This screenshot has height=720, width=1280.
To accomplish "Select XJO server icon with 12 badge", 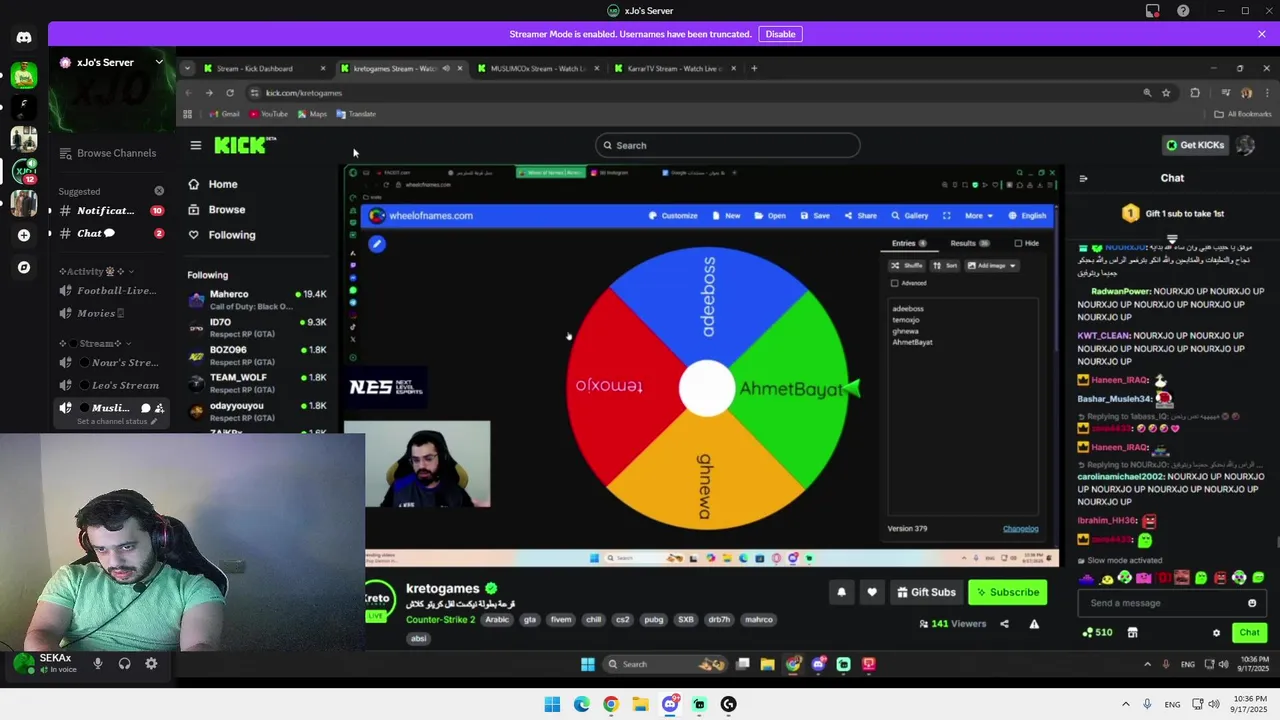I will [x=24, y=171].
